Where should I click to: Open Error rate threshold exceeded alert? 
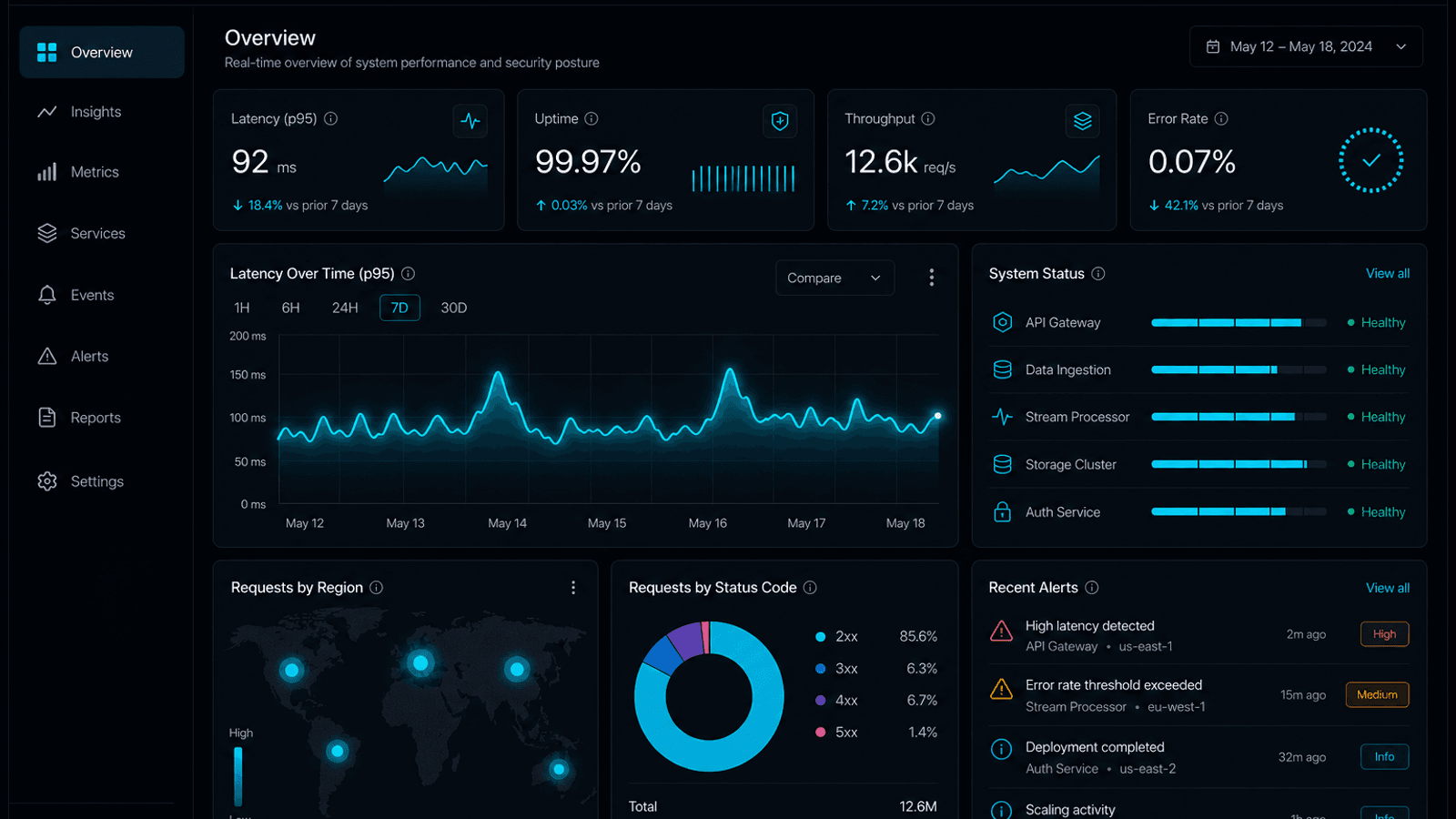coord(1198,695)
